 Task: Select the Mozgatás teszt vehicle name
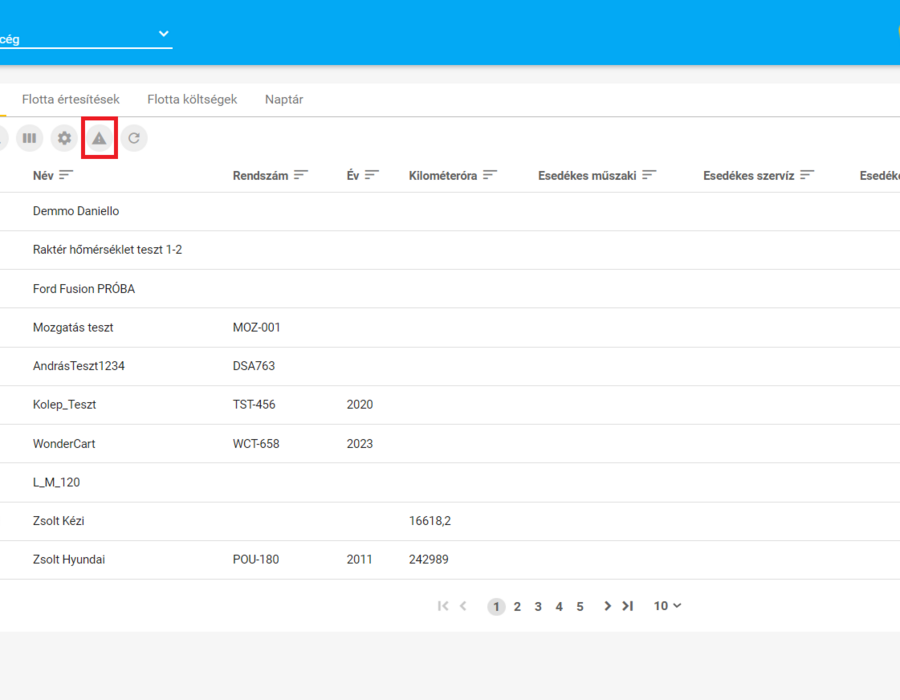click(x=73, y=328)
